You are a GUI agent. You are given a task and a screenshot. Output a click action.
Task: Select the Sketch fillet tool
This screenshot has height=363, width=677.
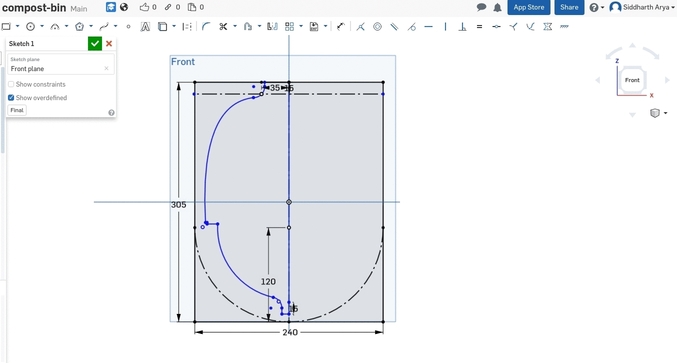coord(206,27)
